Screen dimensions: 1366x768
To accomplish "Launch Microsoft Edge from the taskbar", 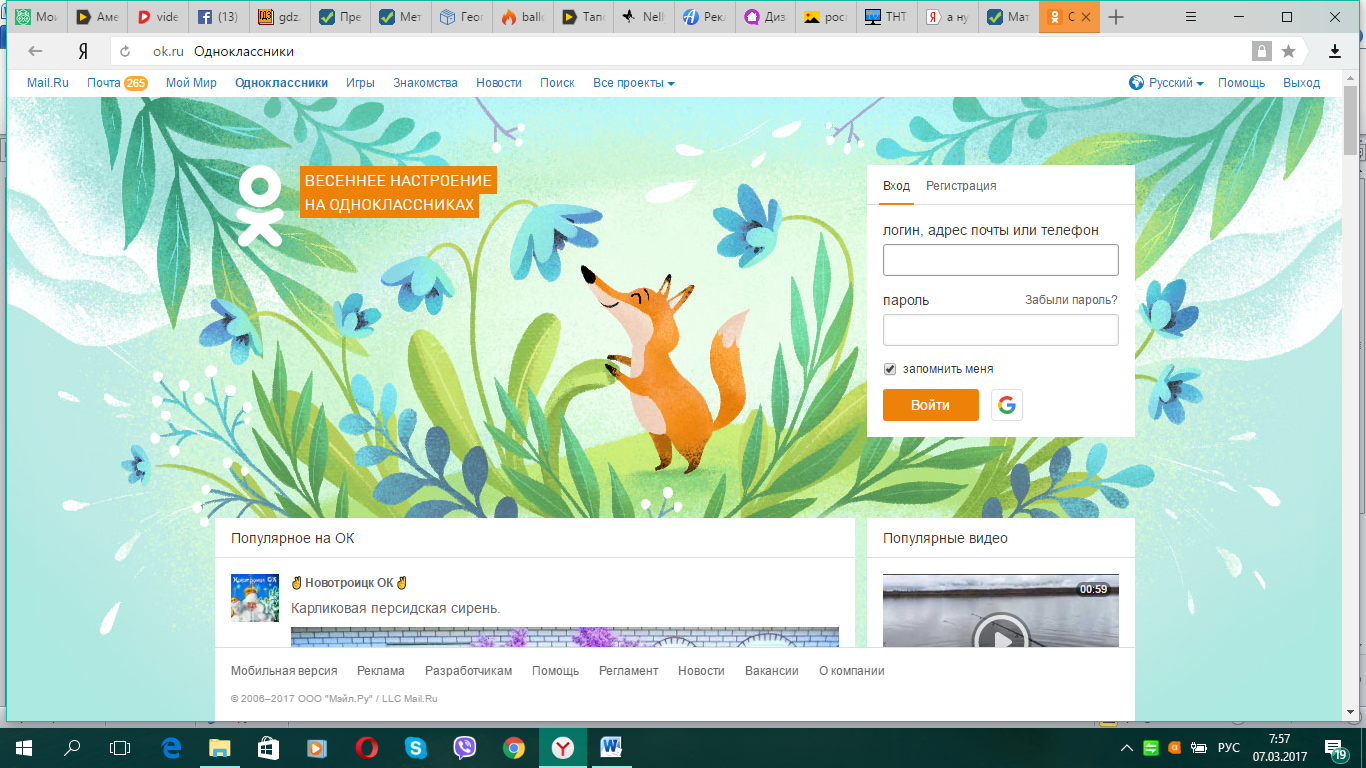I will point(172,747).
